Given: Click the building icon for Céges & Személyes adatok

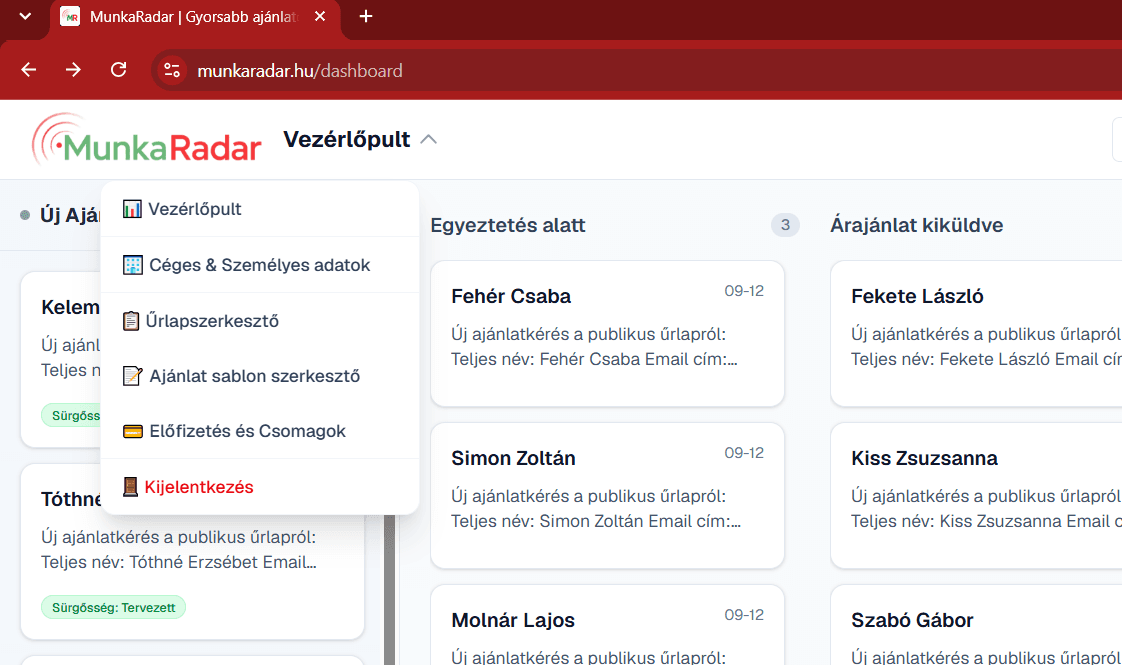Looking at the screenshot, I should click(x=132, y=265).
